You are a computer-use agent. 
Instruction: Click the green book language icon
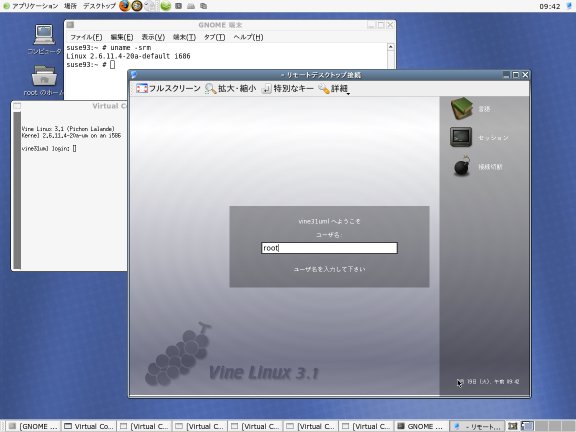tap(462, 108)
